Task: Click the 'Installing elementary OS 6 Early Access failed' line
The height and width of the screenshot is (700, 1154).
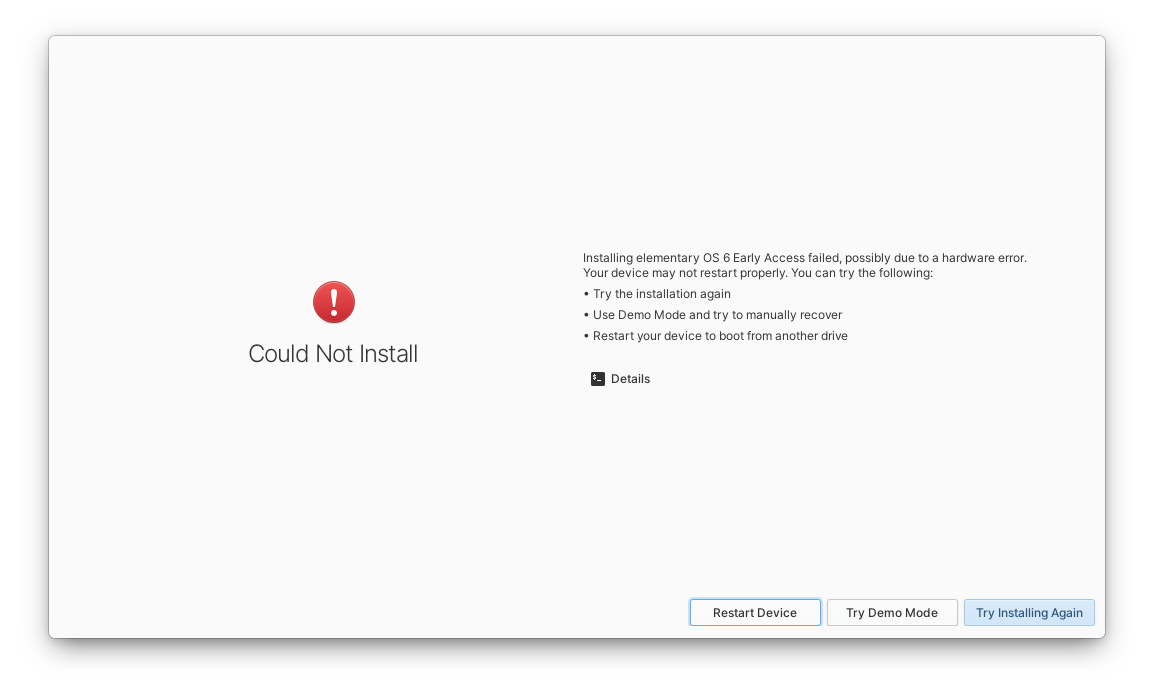Action: pyautogui.click(x=804, y=258)
